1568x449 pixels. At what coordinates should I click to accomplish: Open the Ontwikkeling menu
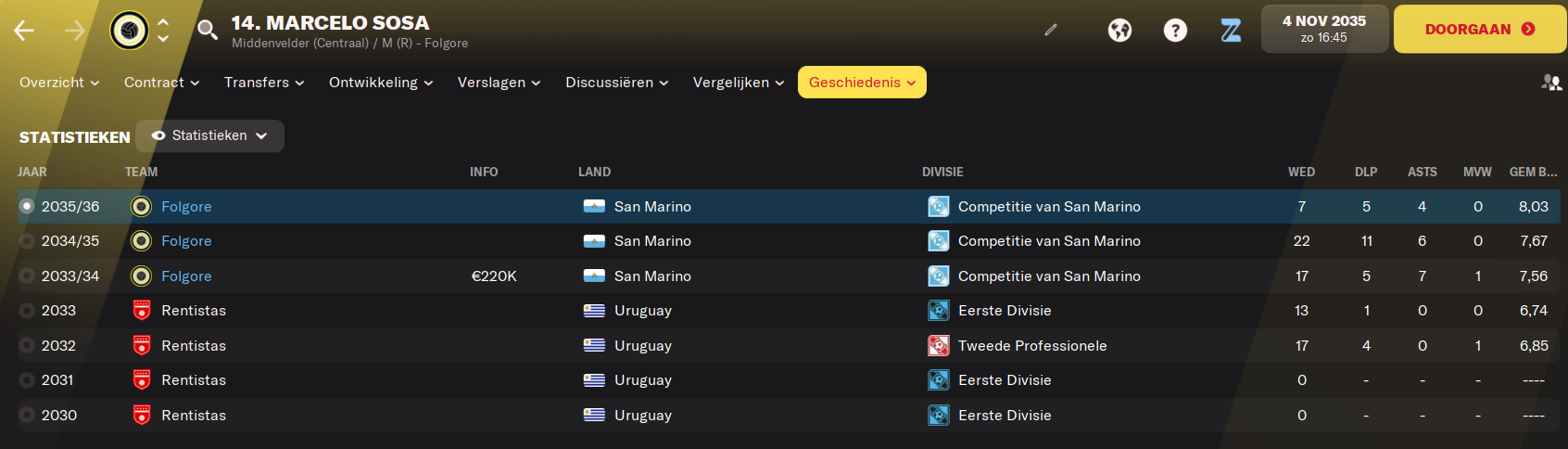pos(381,83)
